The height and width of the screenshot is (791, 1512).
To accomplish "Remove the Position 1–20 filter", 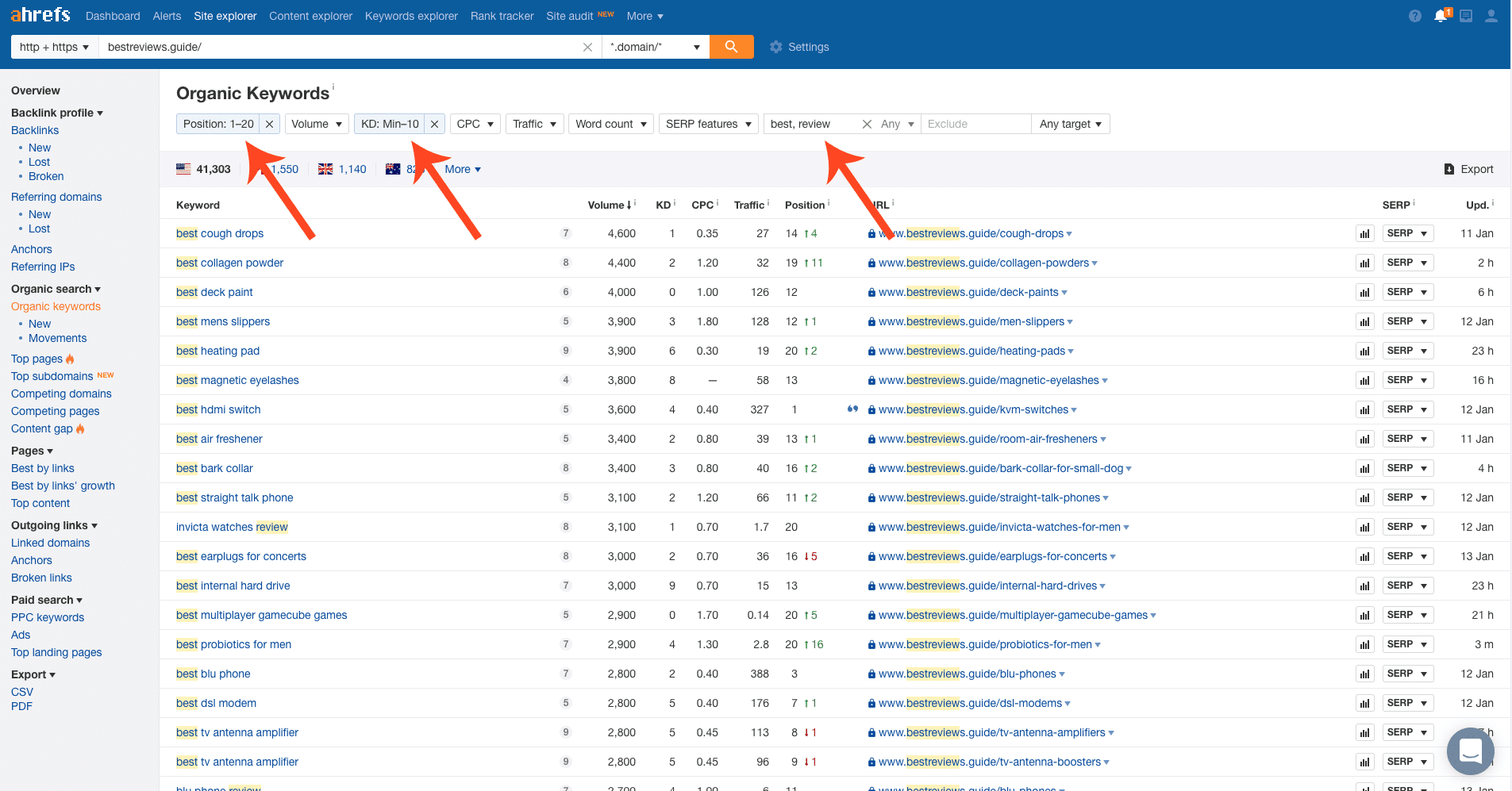I will 269,124.
